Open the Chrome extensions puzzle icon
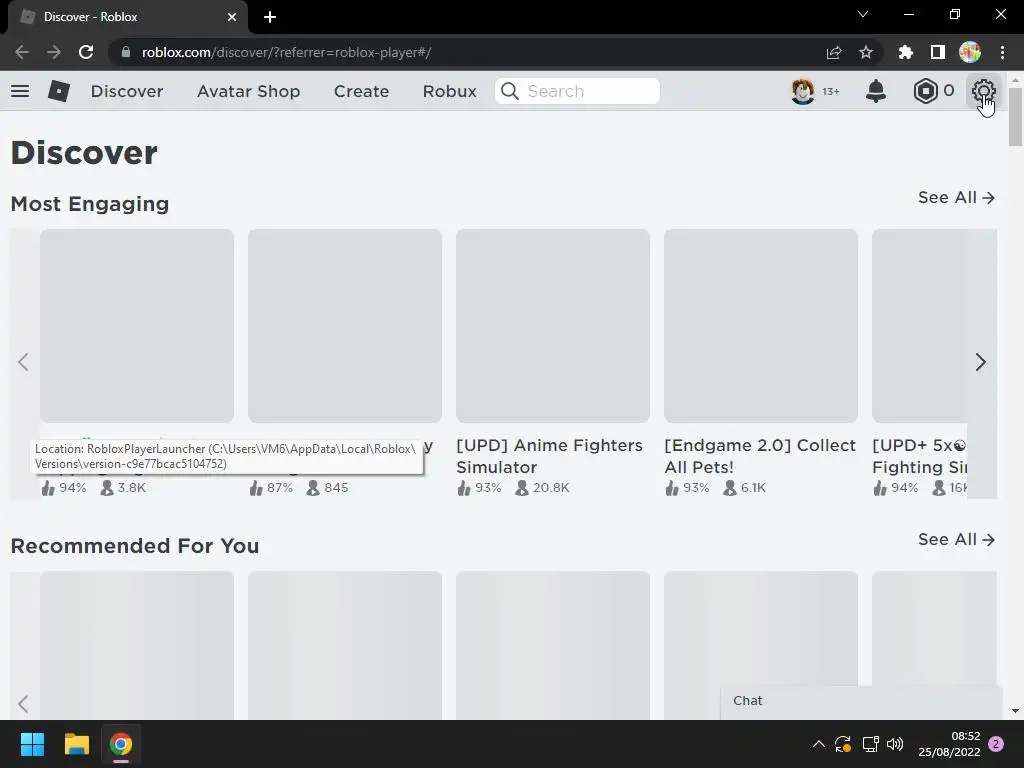This screenshot has height=768, width=1024. coord(906,52)
